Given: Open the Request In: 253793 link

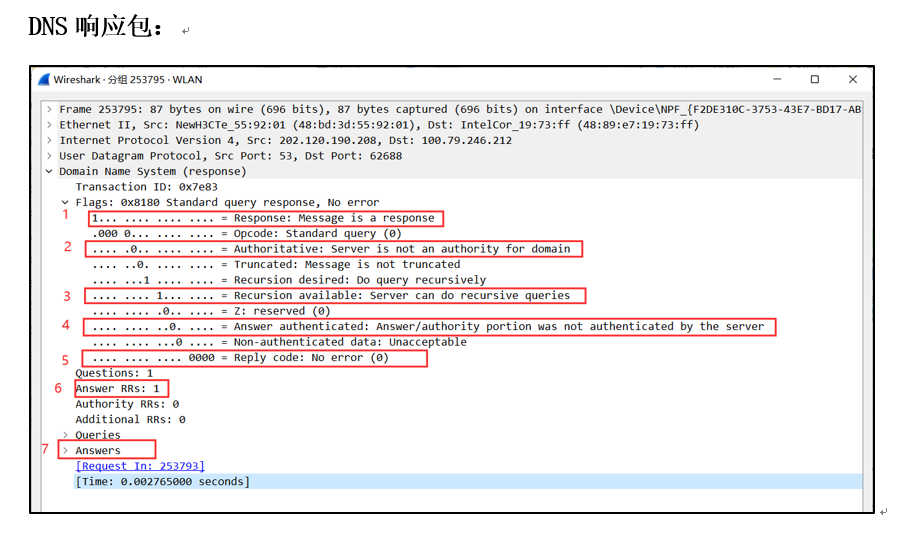Looking at the screenshot, I should click(140, 466).
